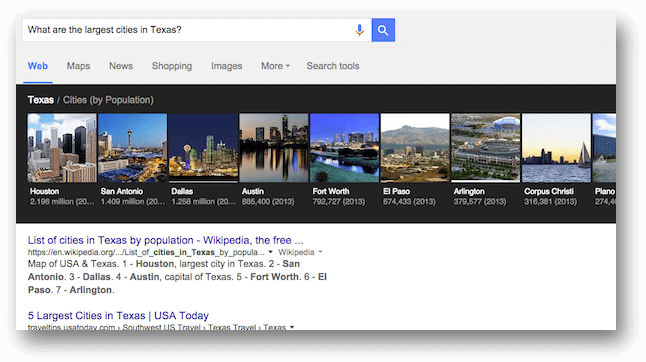Click the El Paso name label

(x=396, y=192)
